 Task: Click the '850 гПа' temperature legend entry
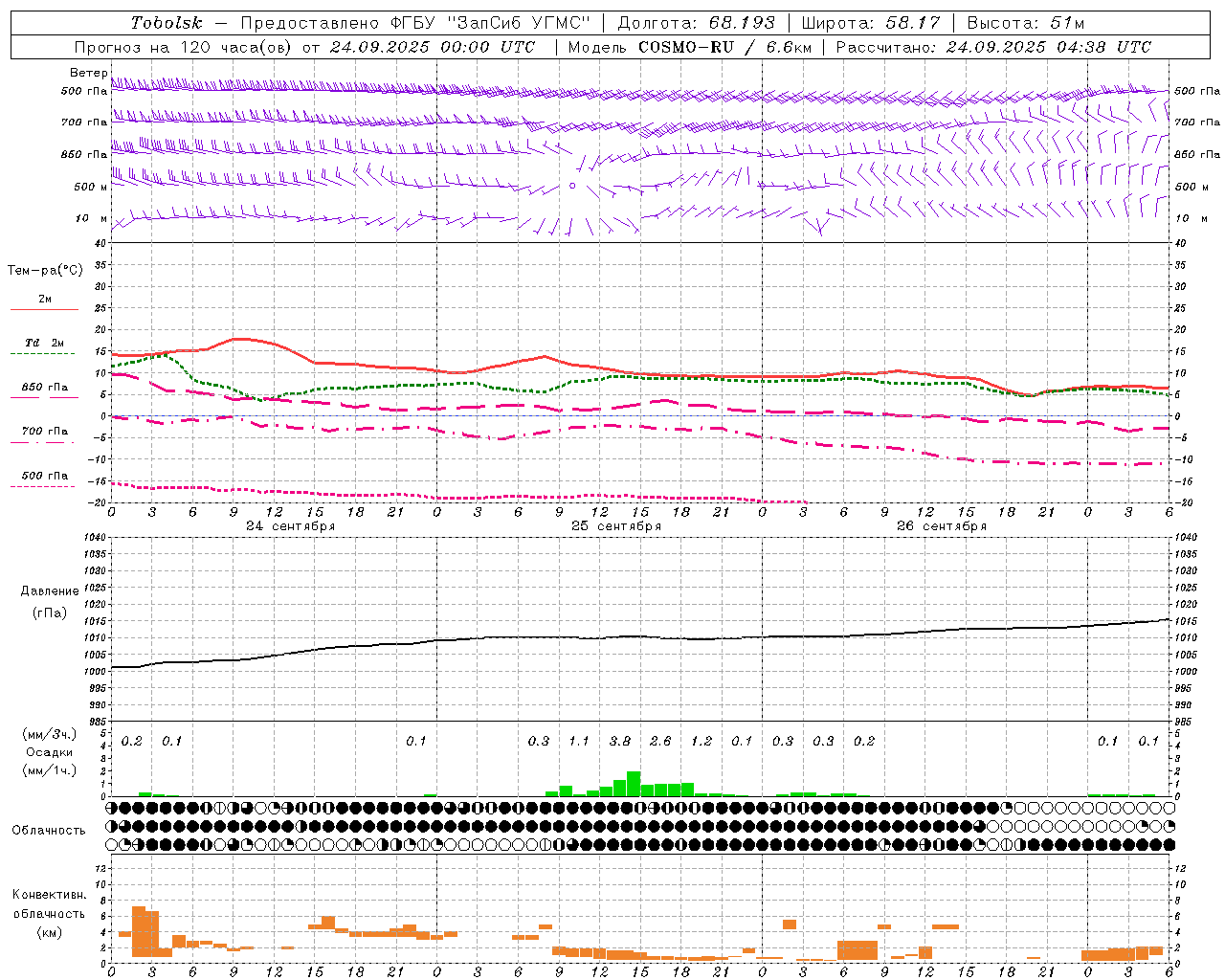pos(44,388)
